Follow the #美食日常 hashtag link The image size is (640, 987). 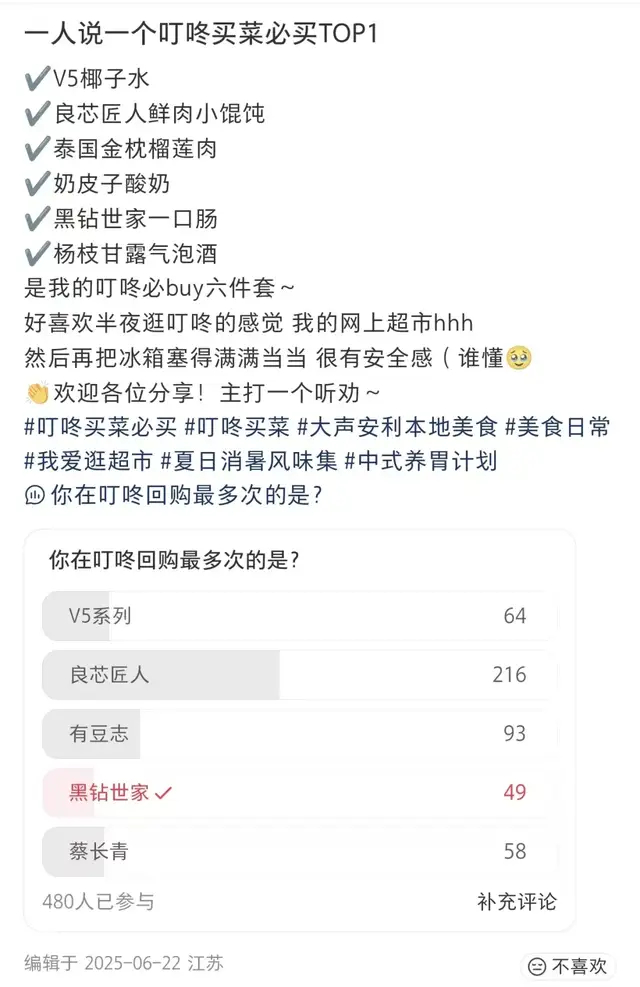[x=557, y=428]
